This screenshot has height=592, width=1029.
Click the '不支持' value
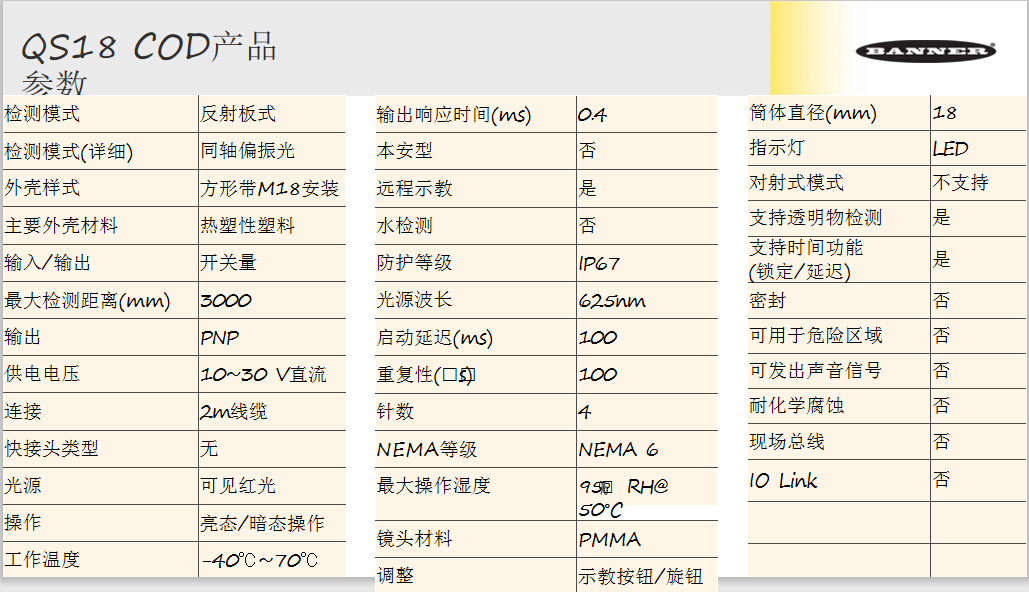961,182
